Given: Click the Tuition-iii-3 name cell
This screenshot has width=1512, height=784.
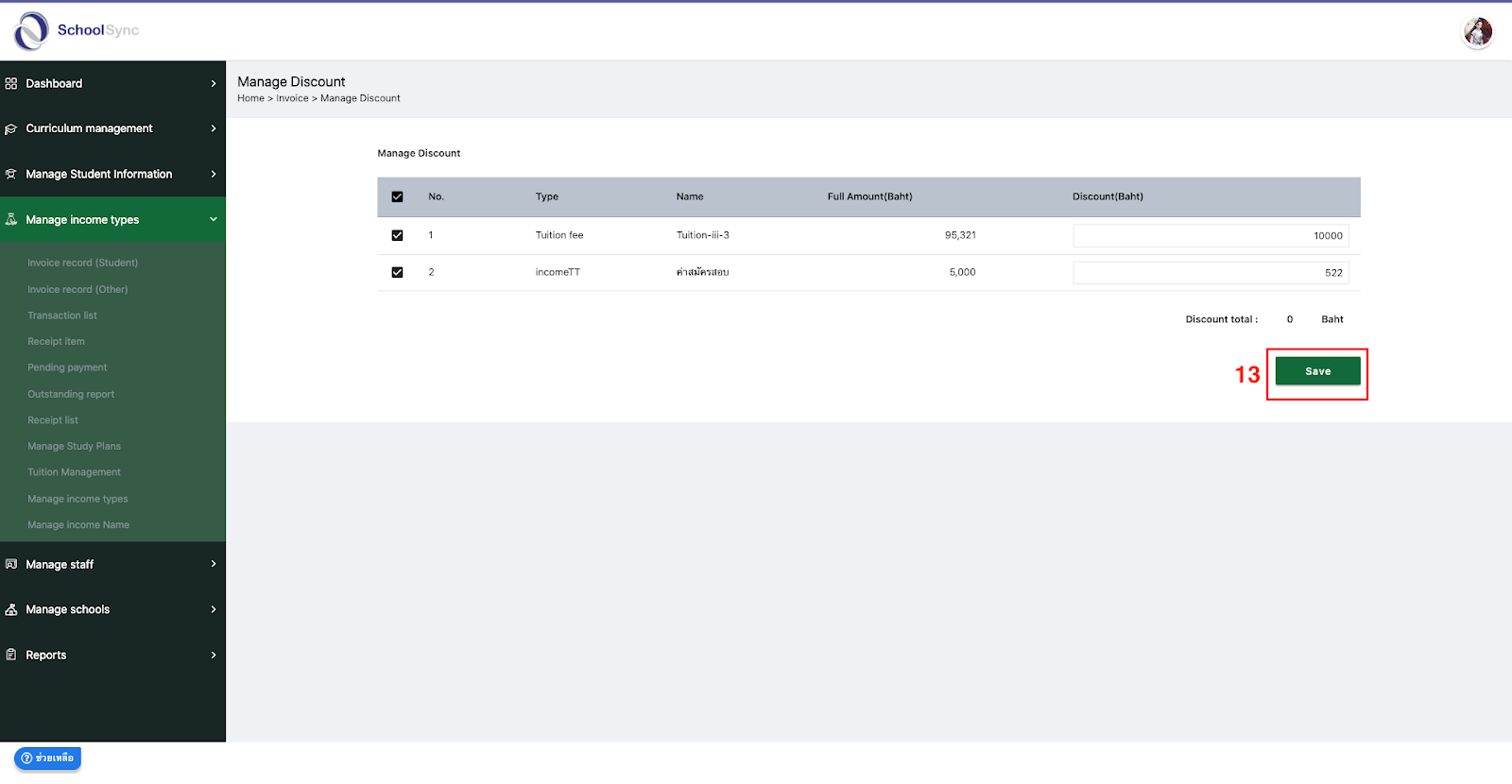Looking at the screenshot, I should [702, 235].
